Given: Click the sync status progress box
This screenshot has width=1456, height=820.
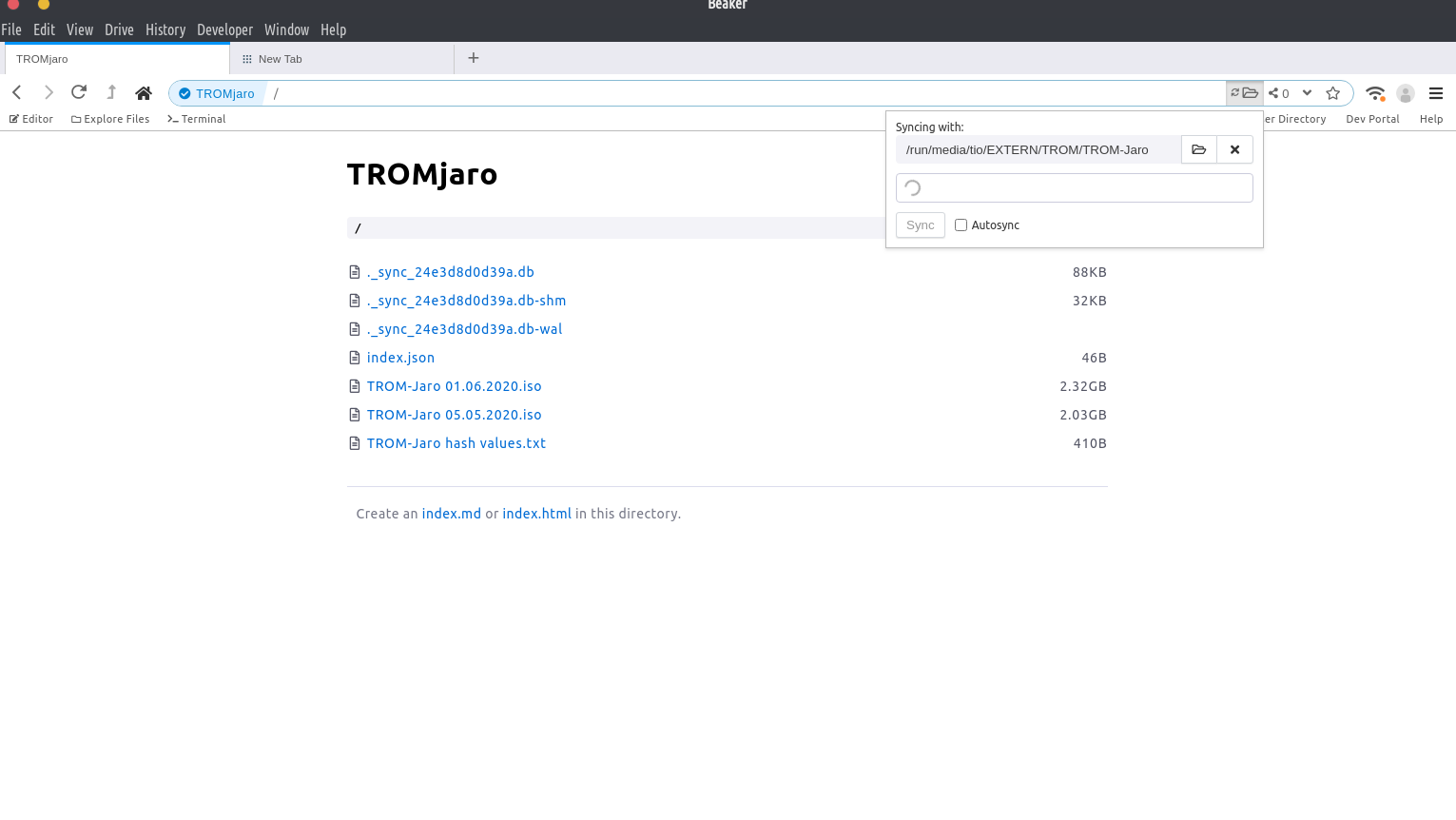Looking at the screenshot, I should 1075,187.
